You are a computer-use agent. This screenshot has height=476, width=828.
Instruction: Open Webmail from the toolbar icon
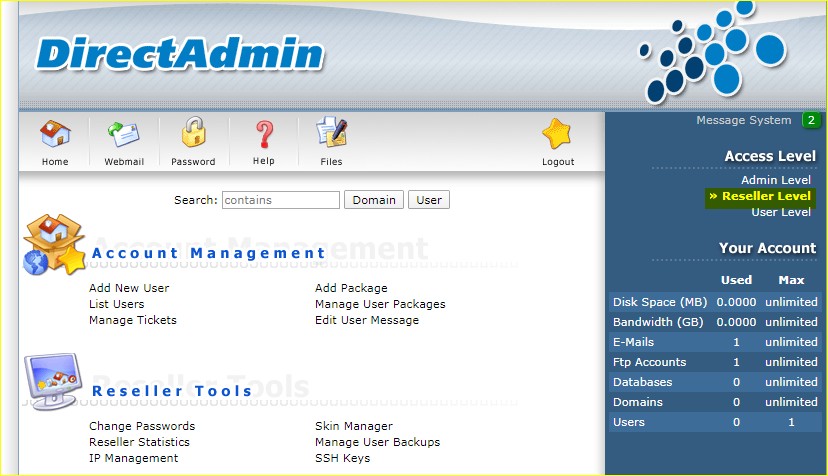(124, 134)
